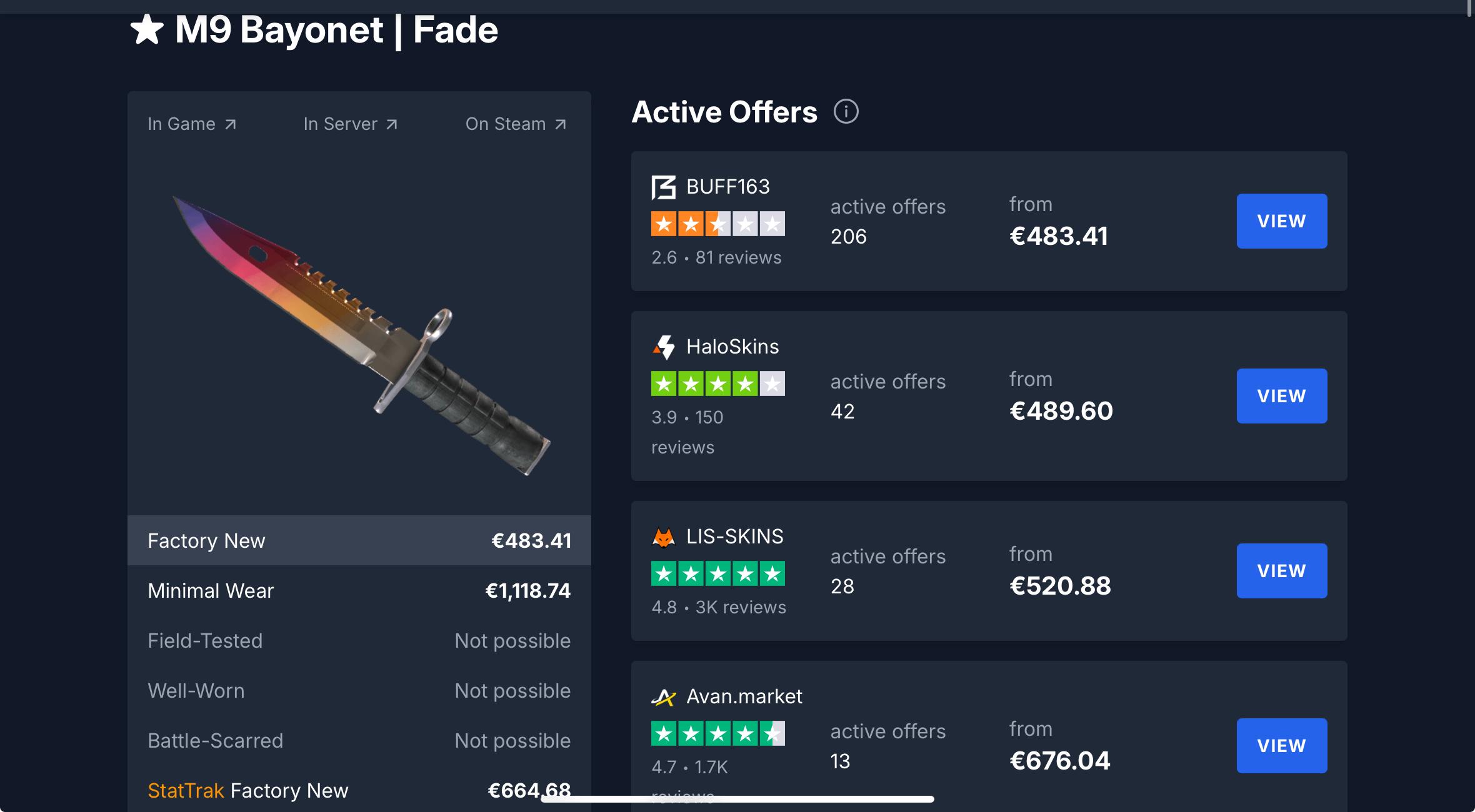Image resolution: width=1475 pixels, height=812 pixels.
Task: Select the Factory New wear row
Action: coord(359,540)
